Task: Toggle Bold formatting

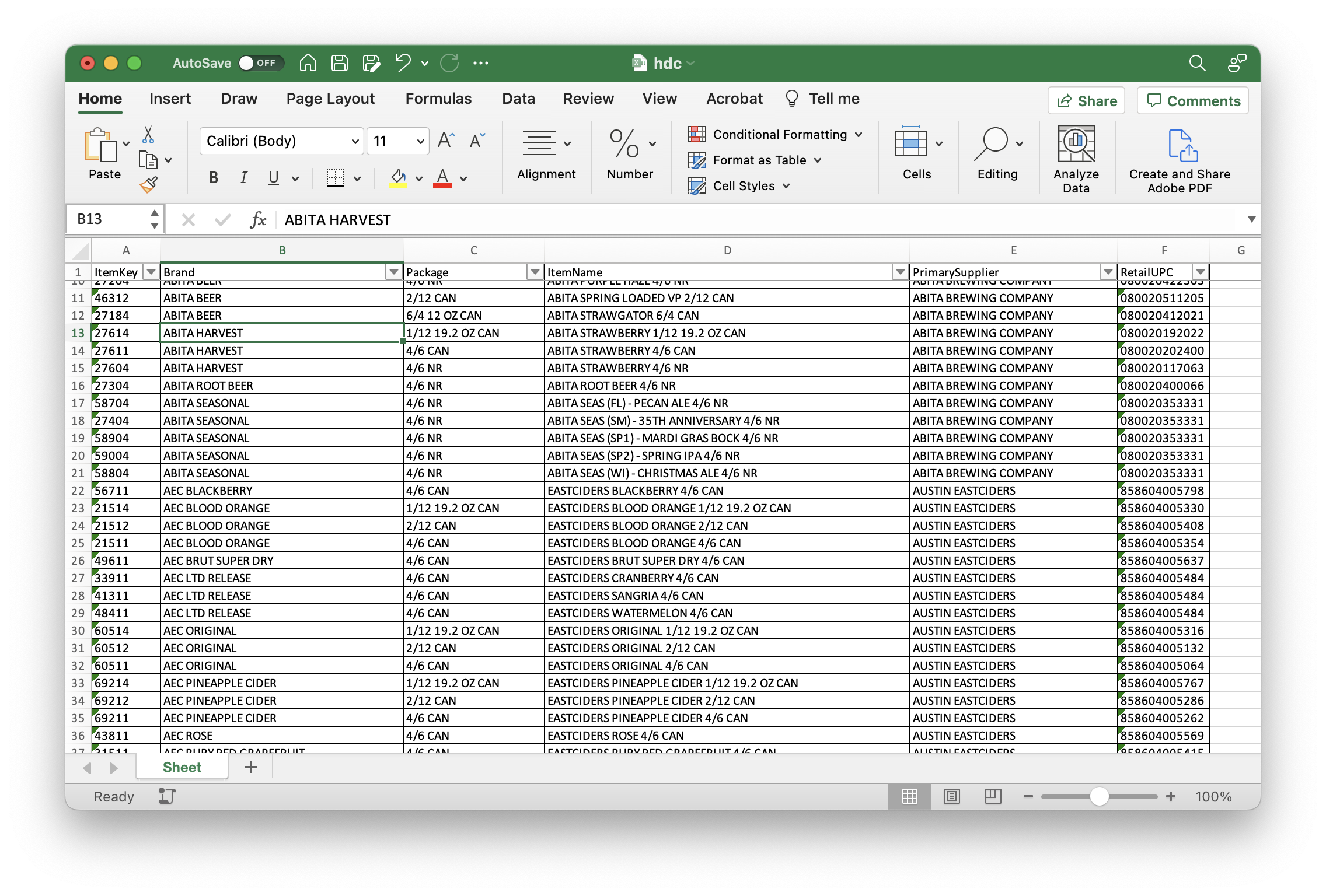Action: [214, 178]
